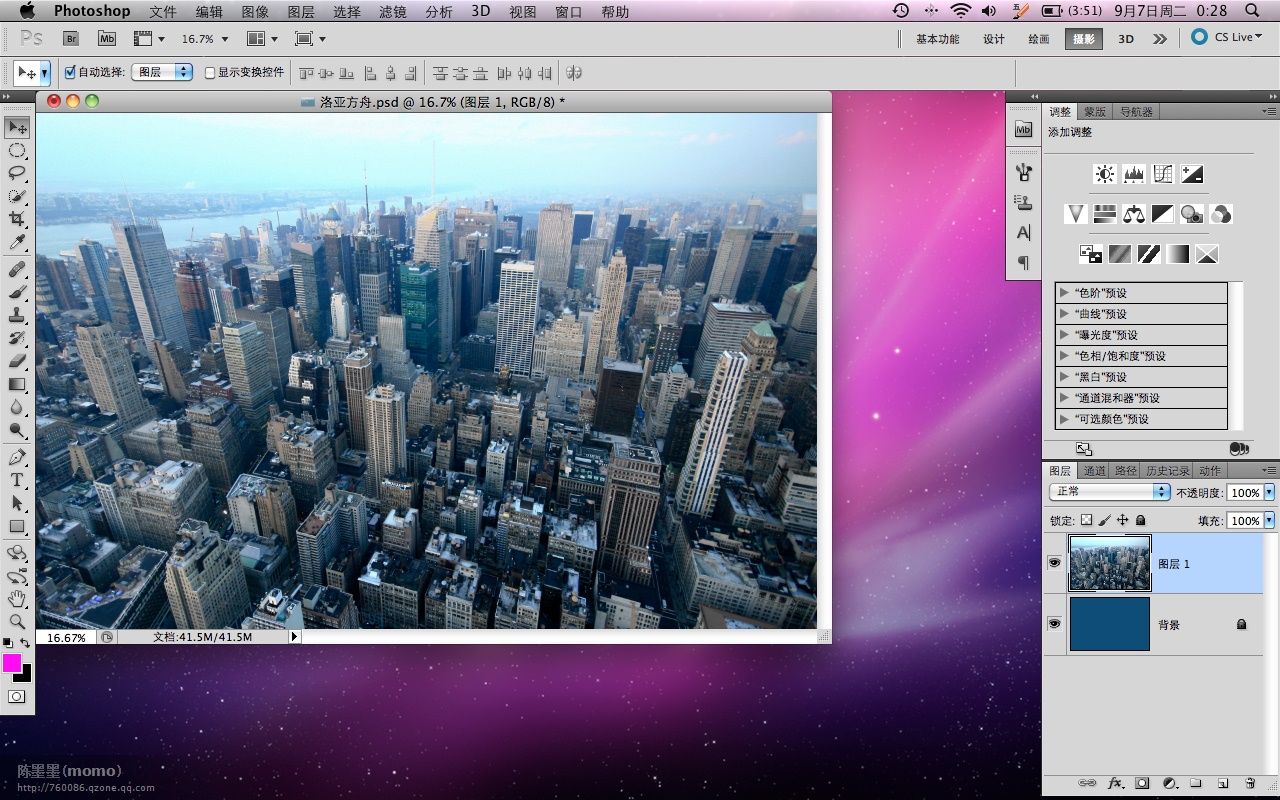Launch Bridge with the Br icon

pyautogui.click(x=71, y=38)
